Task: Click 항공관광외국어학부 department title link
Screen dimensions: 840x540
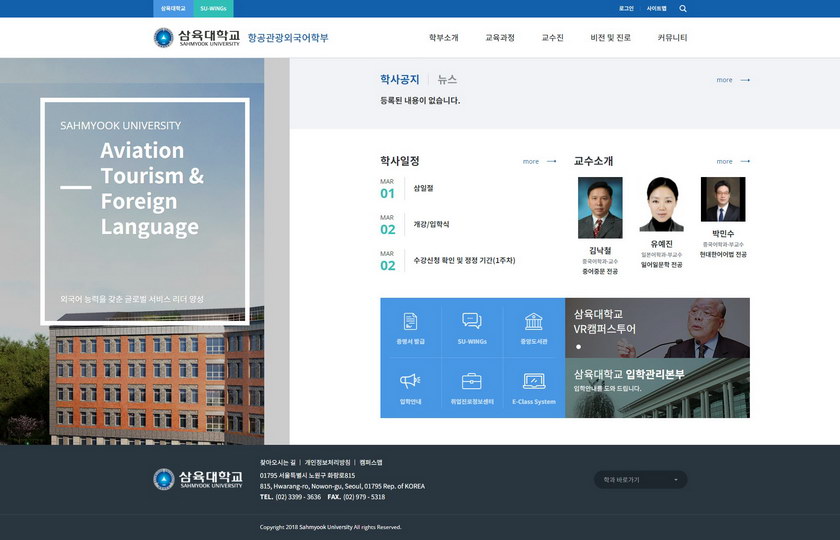Action: (x=288, y=38)
